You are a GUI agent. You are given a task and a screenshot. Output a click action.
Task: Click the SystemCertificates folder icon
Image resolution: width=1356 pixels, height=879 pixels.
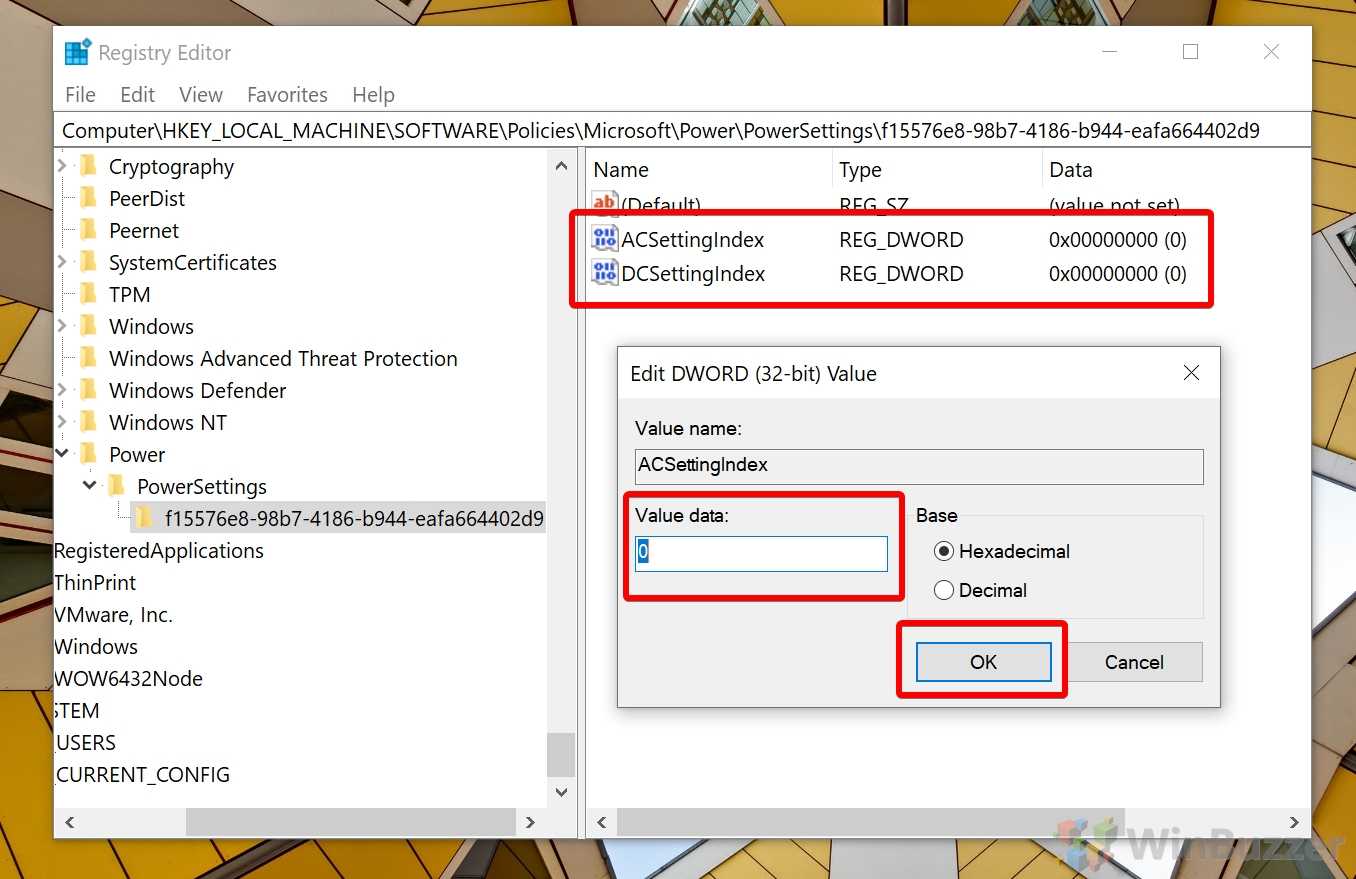coord(89,262)
